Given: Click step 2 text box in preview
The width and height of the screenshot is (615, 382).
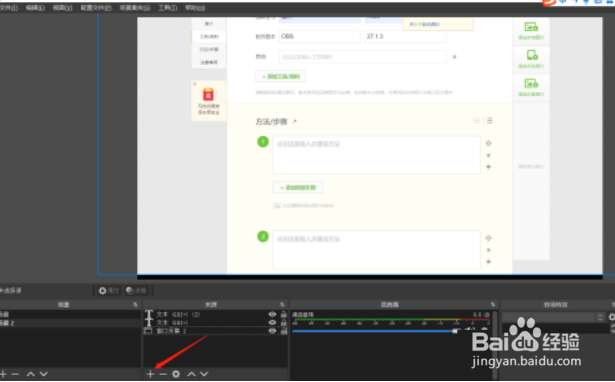Looking at the screenshot, I should [377, 249].
